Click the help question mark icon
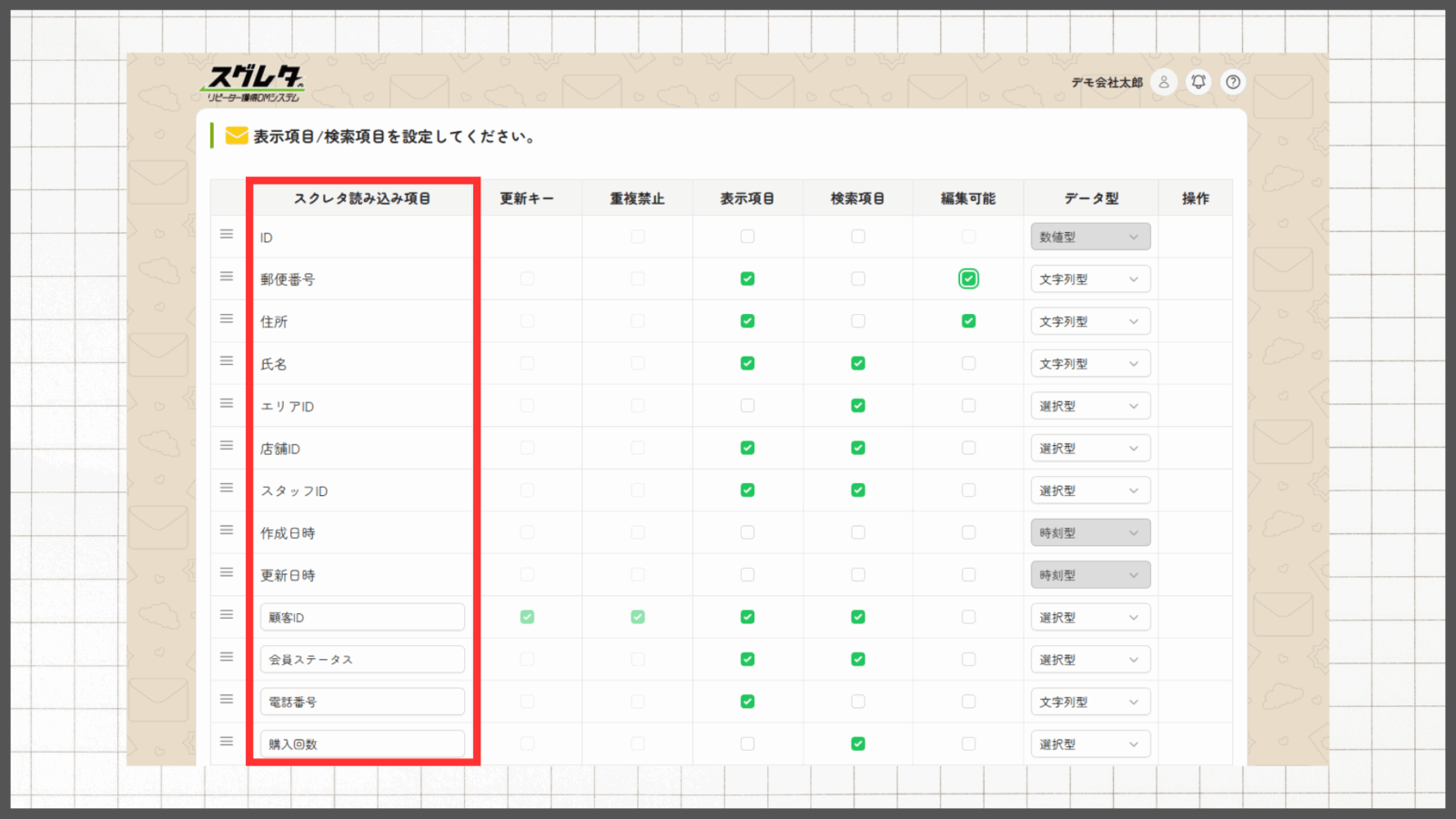The height and width of the screenshot is (819, 1456). (1233, 82)
